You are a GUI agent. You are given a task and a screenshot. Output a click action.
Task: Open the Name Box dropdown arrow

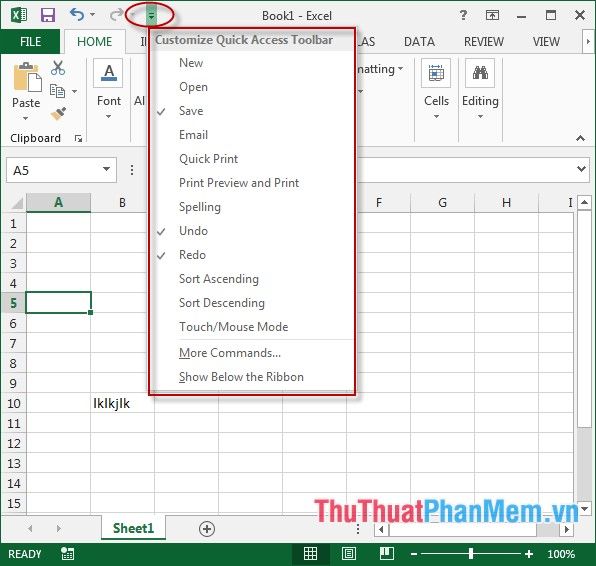(106, 169)
